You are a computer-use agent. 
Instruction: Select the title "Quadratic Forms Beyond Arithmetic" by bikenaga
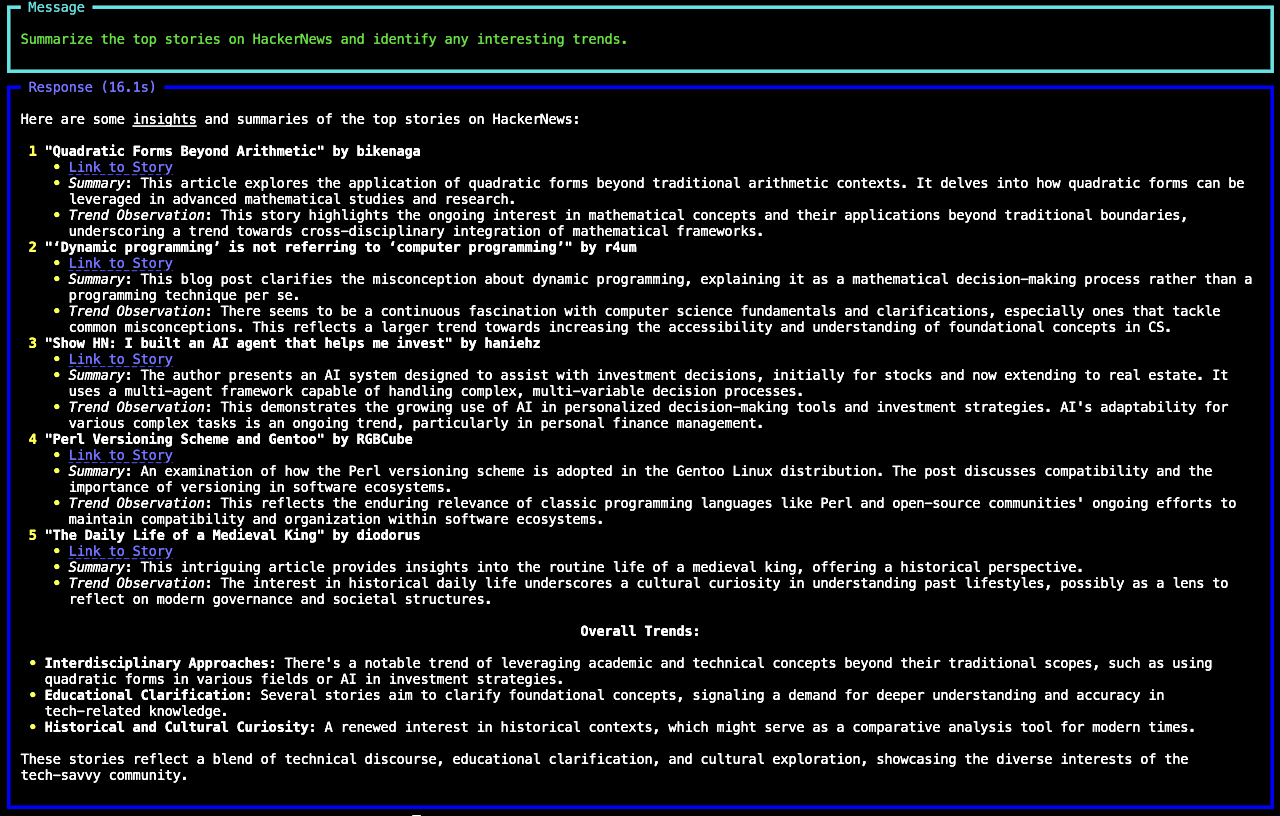pos(233,151)
